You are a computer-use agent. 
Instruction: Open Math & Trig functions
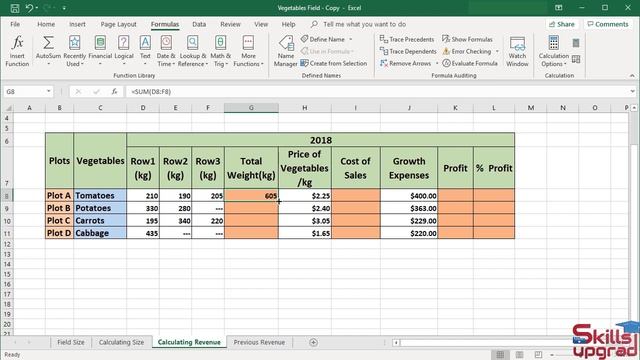coord(220,51)
